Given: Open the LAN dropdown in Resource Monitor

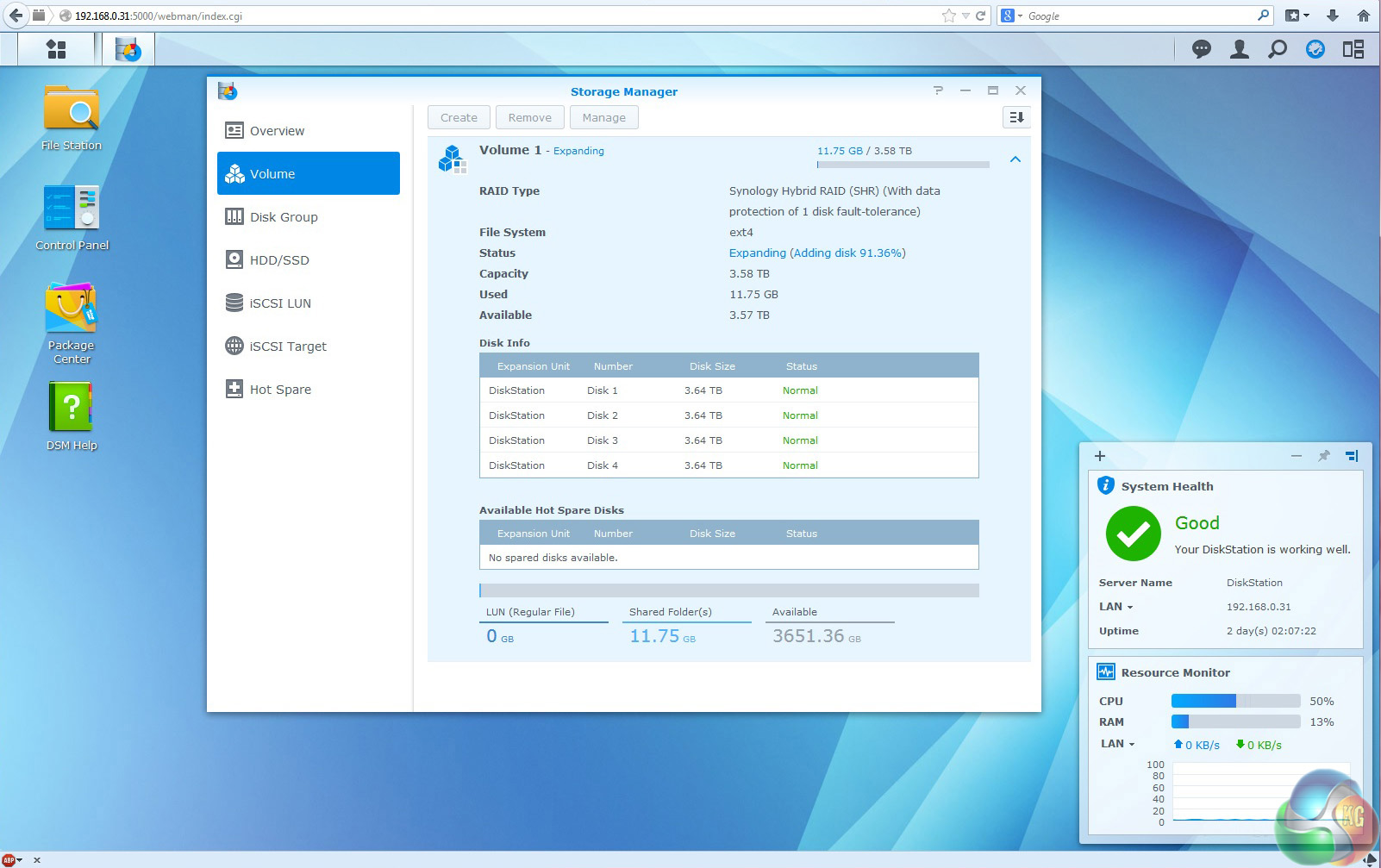Looking at the screenshot, I should point(1118,744).
